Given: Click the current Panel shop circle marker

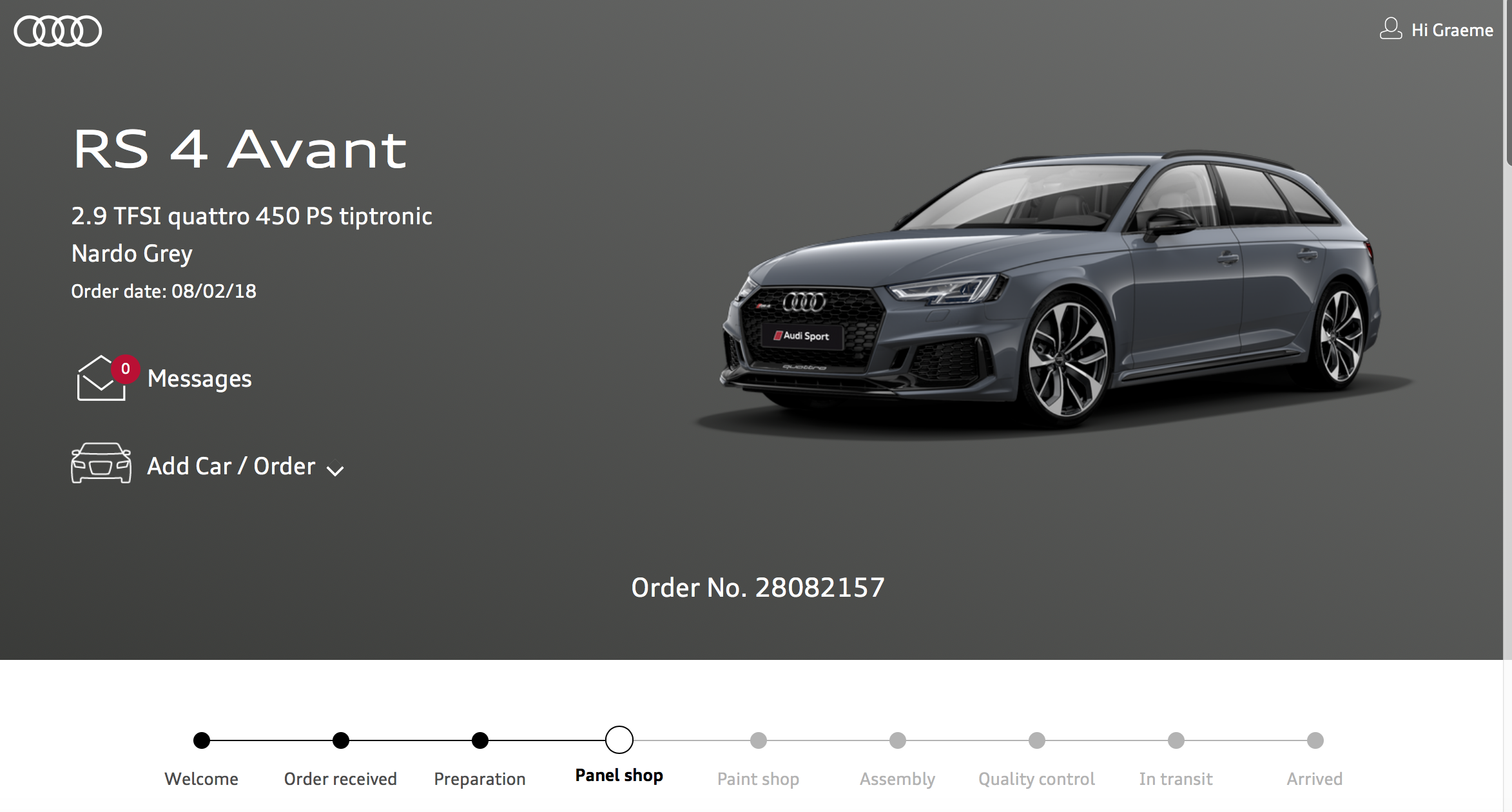Looking at the screenshot, I should (619, 740).
